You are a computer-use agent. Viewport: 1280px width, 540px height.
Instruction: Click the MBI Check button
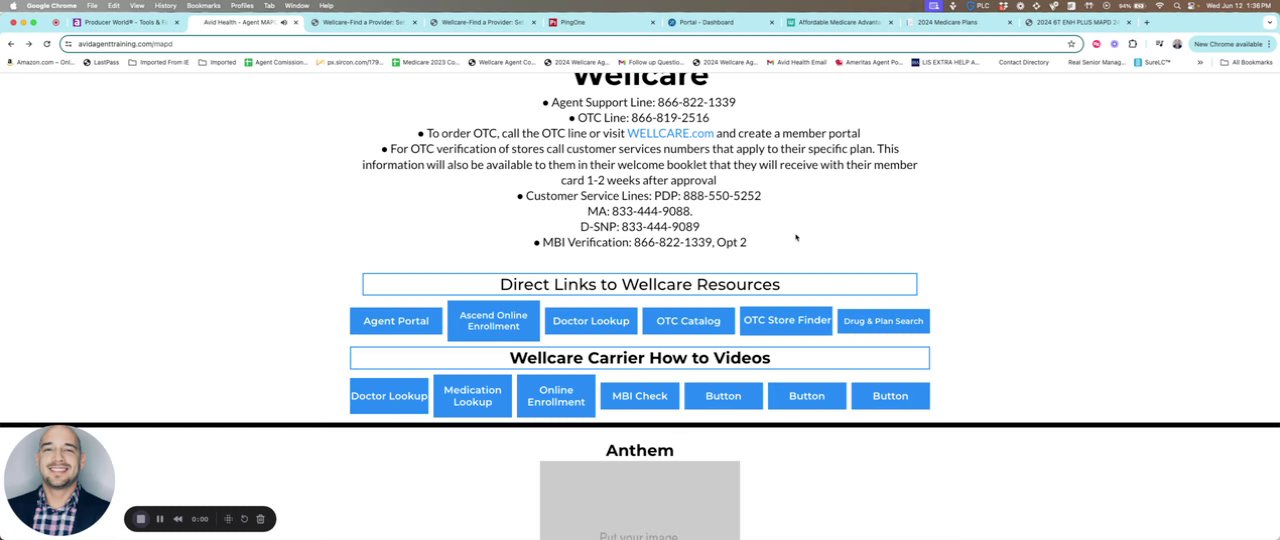point(640,396)
